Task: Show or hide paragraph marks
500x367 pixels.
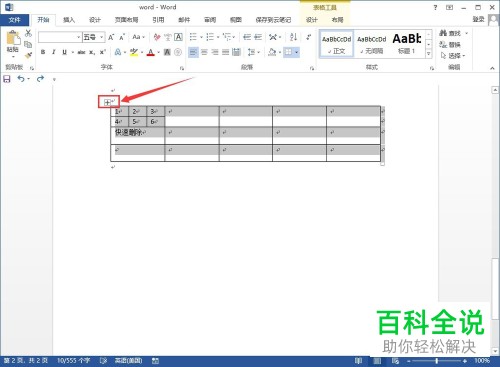Action: pos(309,37)
